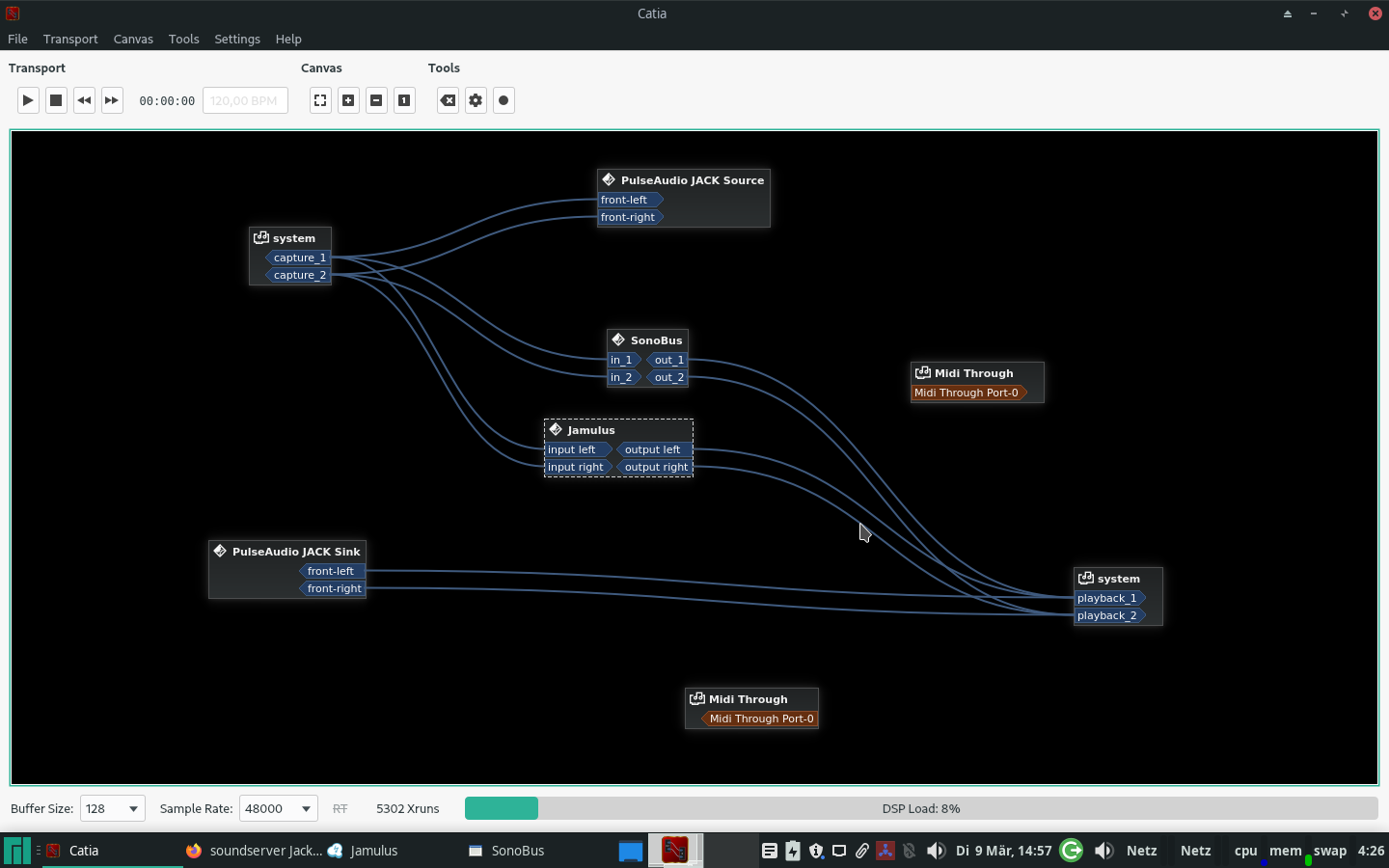The image size is (1389, 868).
Task: Zoom in the canvas
Action: tap(348, 100)
